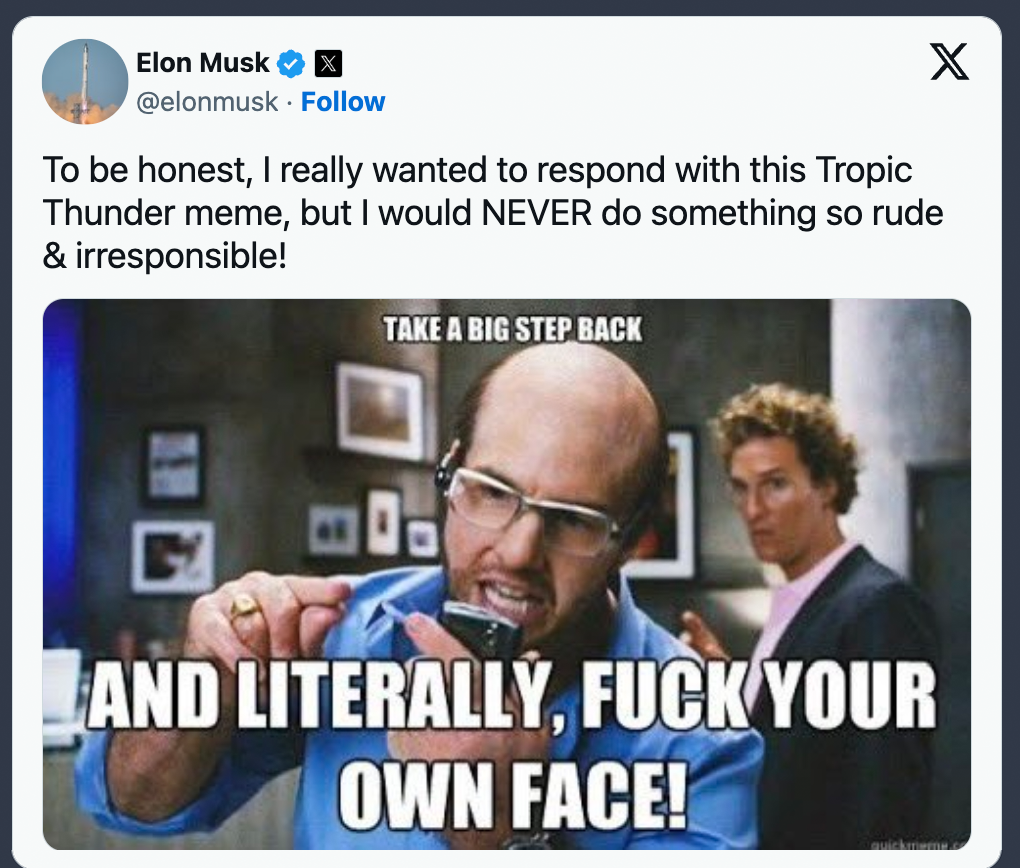Click the word "irresponsible!" in the tweet
This screenshot has width=1020, height=868.
click(x=182, y=256)
